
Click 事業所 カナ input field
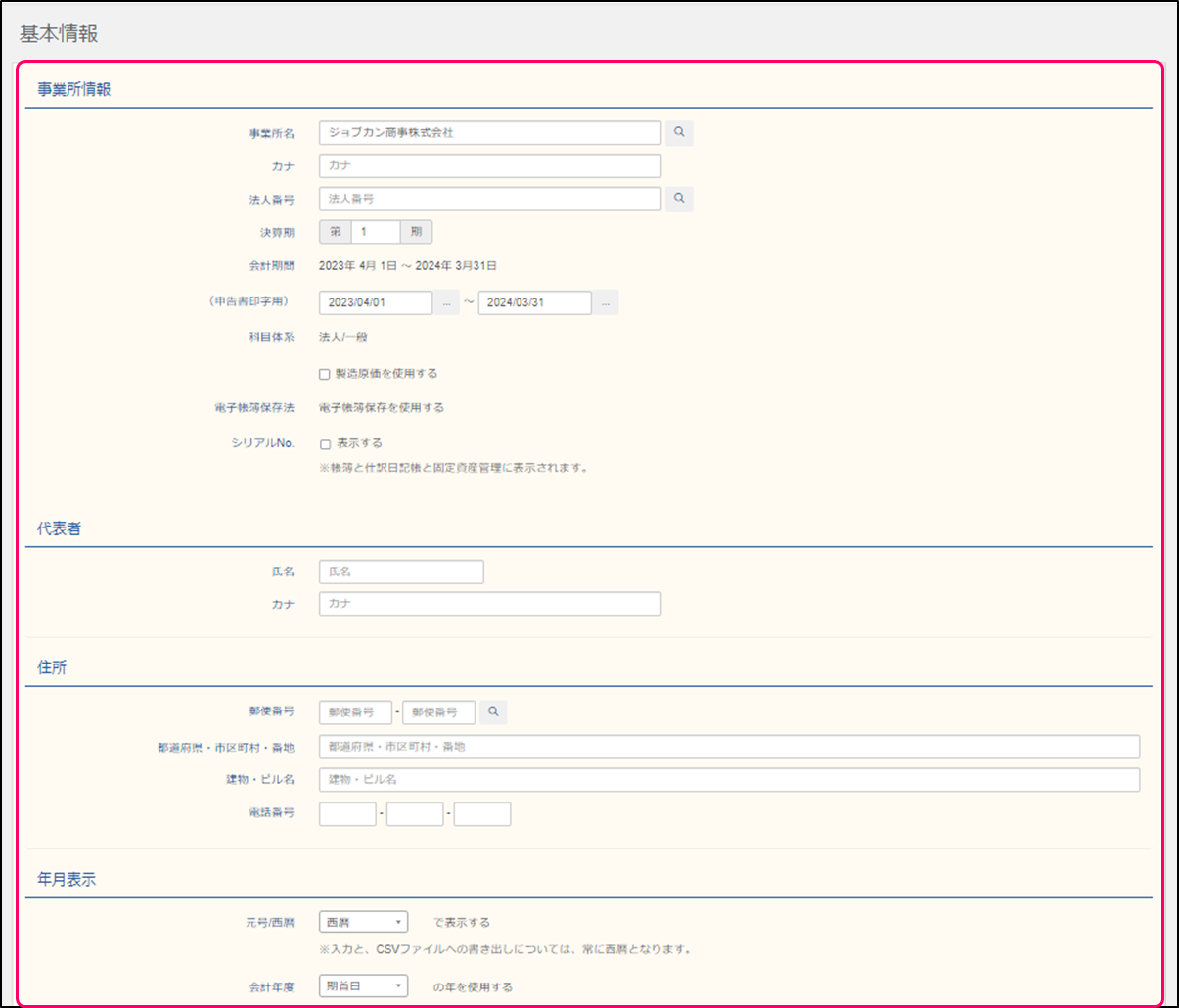489,166
